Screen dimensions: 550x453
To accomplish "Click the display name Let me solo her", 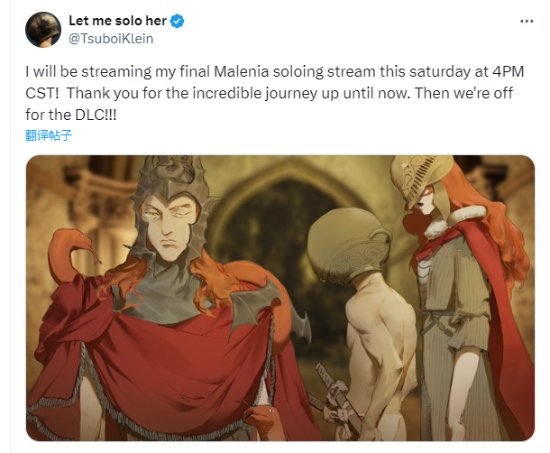I will pyautogui.click(x=118, y=21).
